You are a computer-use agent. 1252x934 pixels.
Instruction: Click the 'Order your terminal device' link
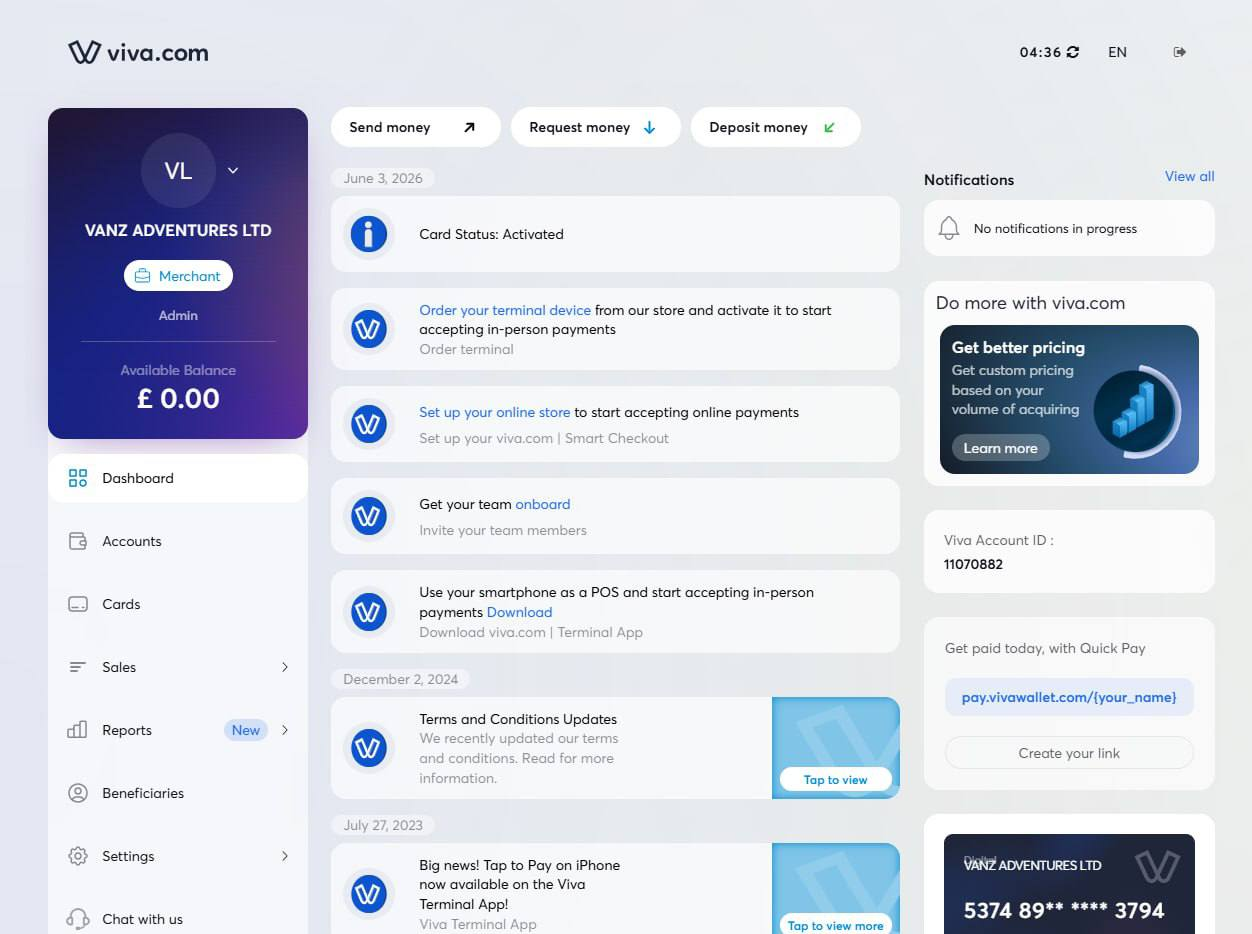point(505,310)
